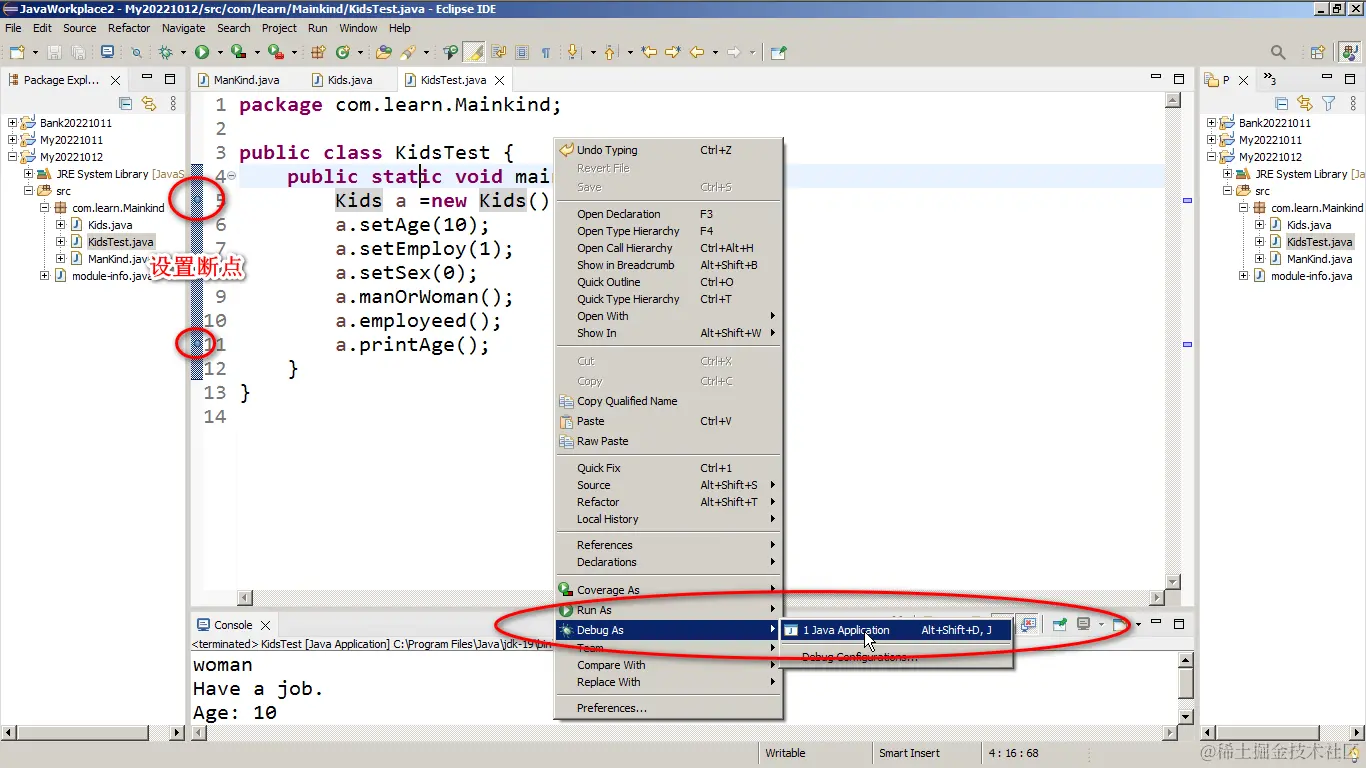Open View Menu of left Package Explorer

tap(173, 103)
